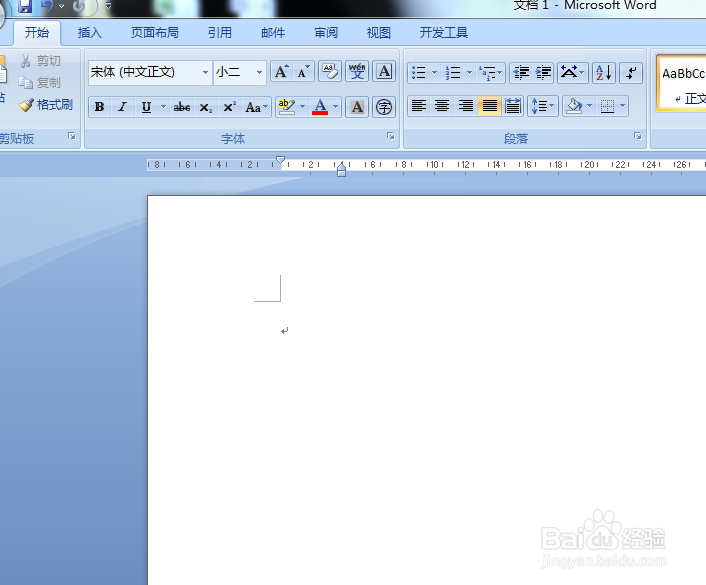Switch to the 开发工具 tab

444,33
